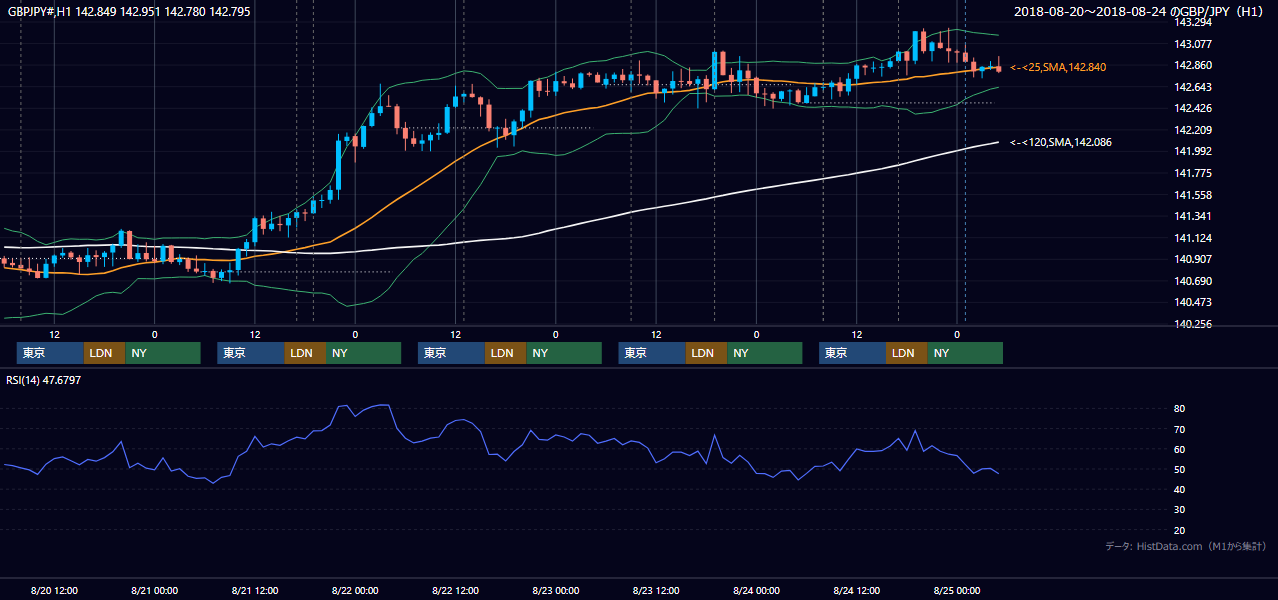Click price axis value 142.426
This screenshot has height=600, width=1278.
[1193, 108]
